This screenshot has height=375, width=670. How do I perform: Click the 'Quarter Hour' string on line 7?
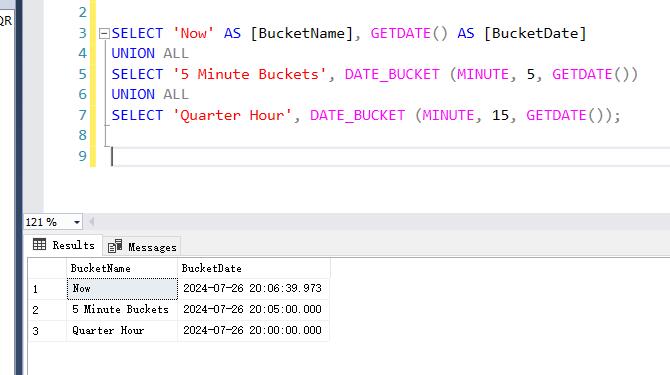[x=232, y=115]
